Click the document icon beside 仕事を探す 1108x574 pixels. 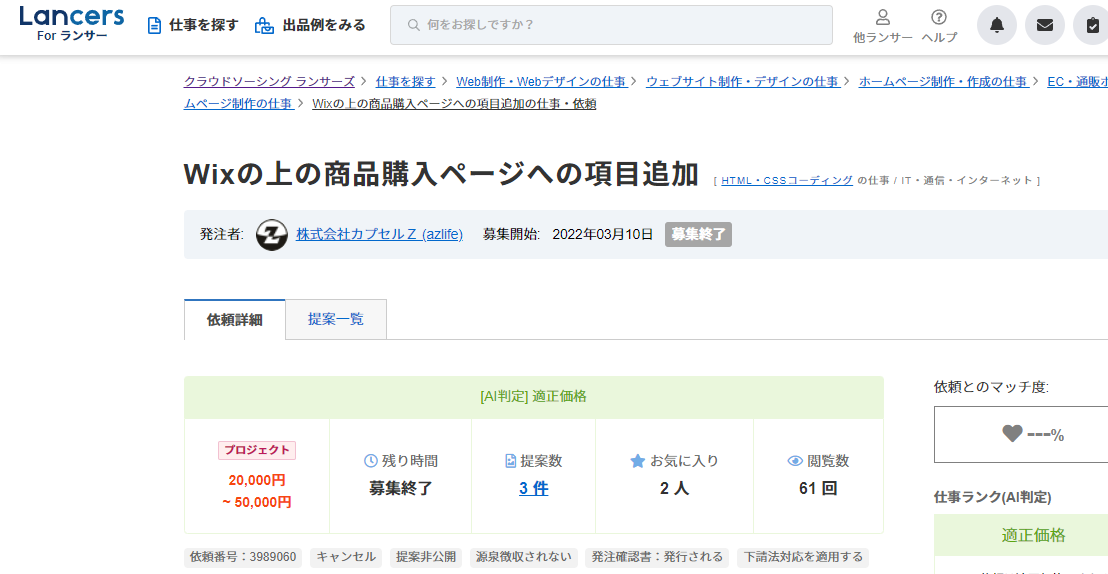coord(154,25)
